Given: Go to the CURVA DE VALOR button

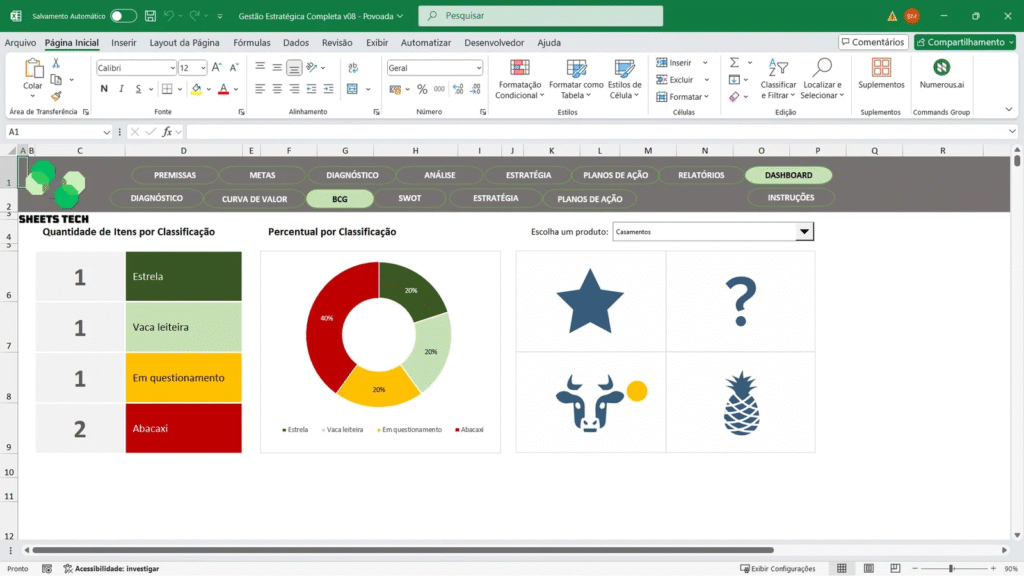Looking at the screenshot, I should 254,198.
